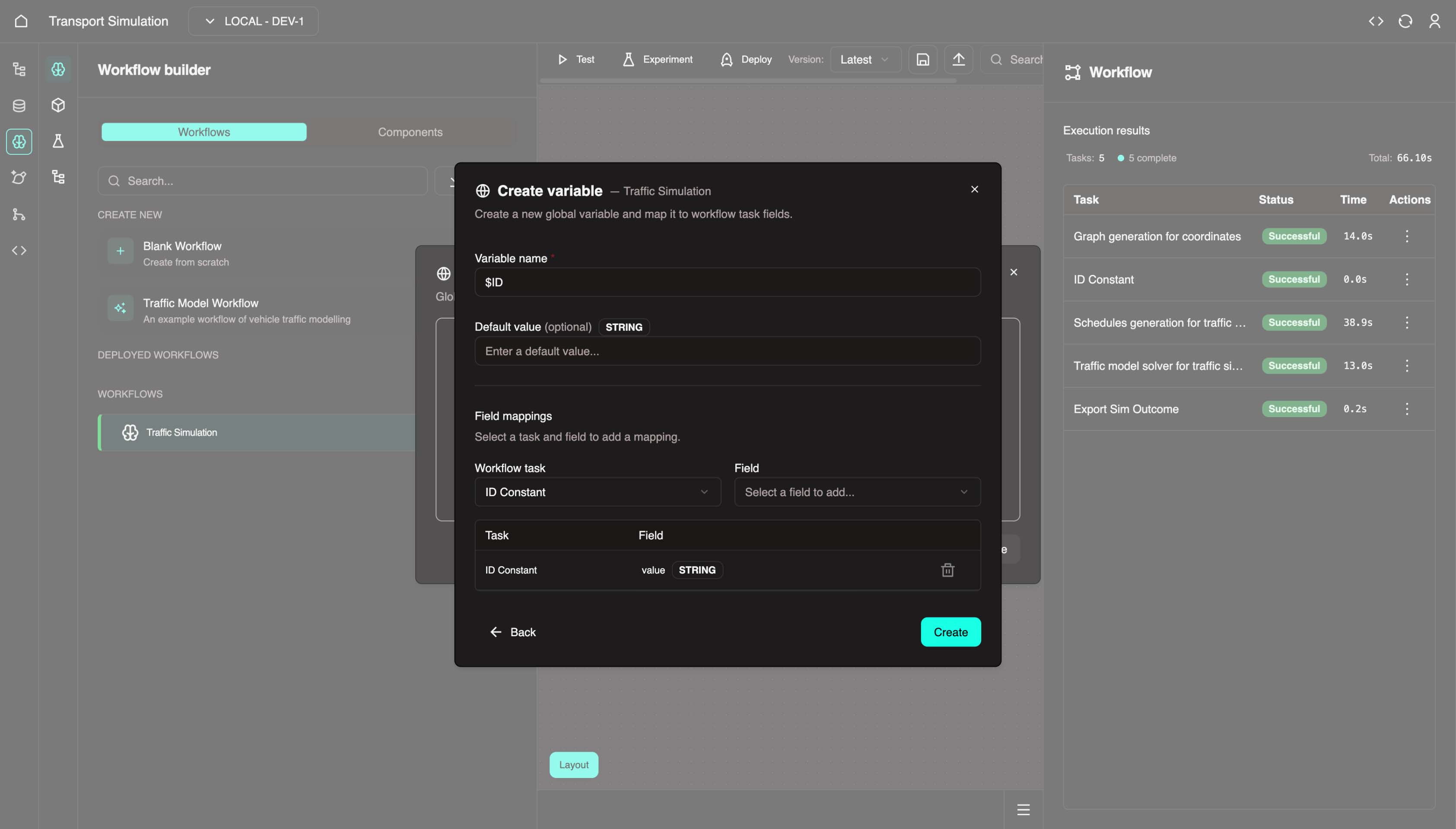This screenshot has height=829, width=1456.
Task: Close the background Global variables dialog
Action: point(1014,272)
